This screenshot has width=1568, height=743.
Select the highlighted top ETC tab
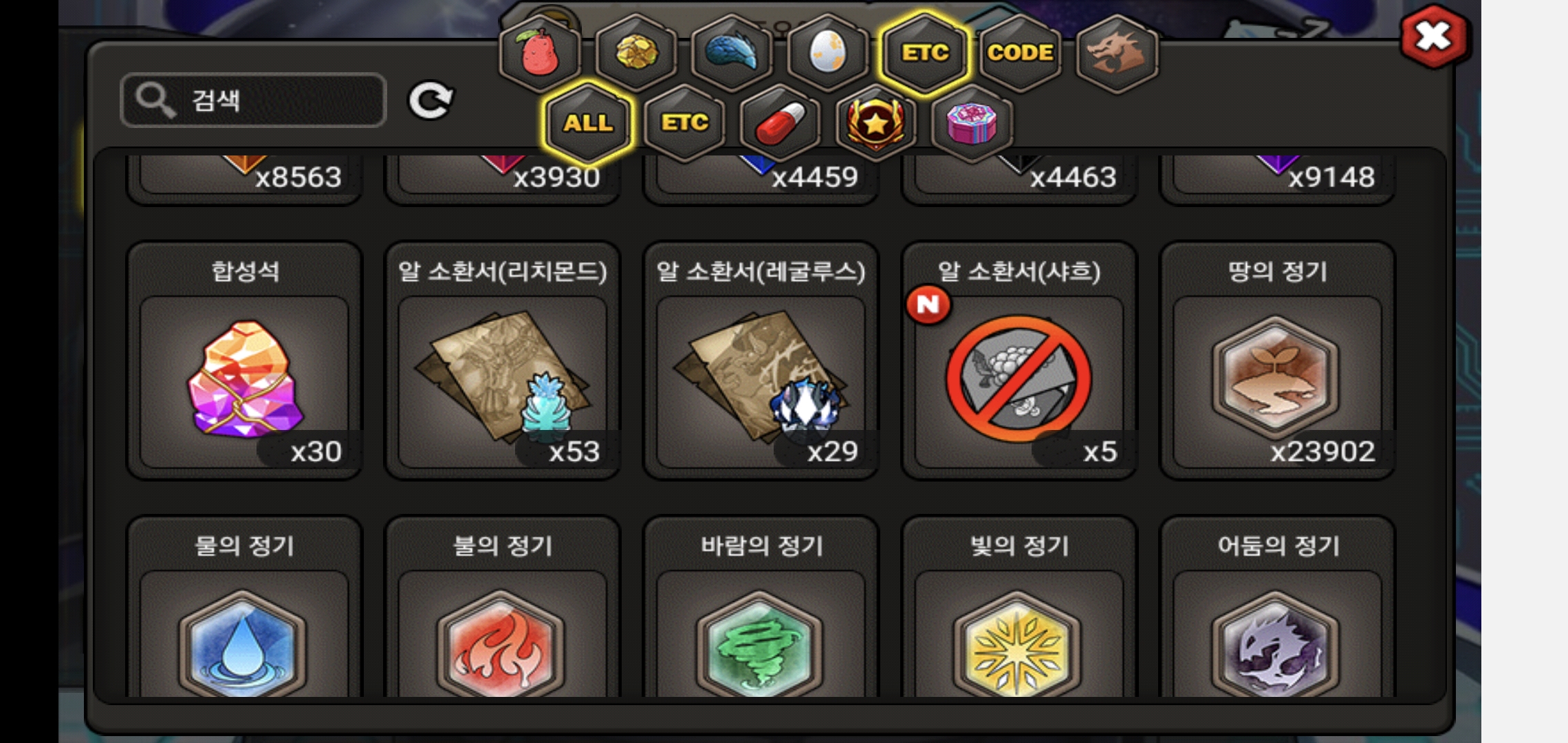(x=924, y=53)
